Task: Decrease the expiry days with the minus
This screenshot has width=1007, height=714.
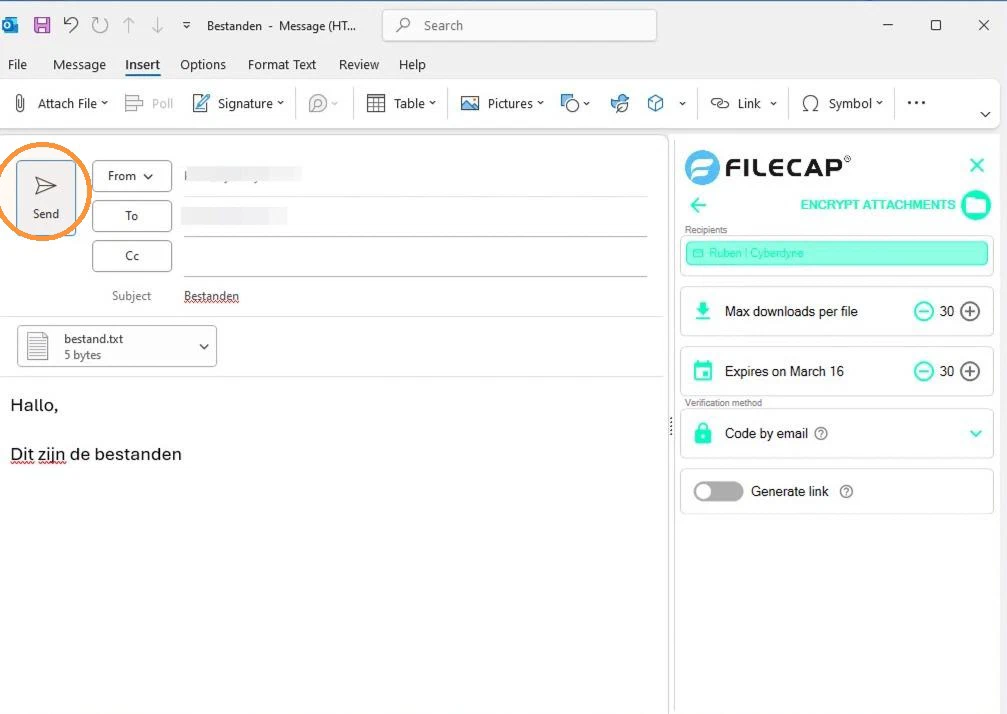Action: pyautogui.click(x=924, y=371)
